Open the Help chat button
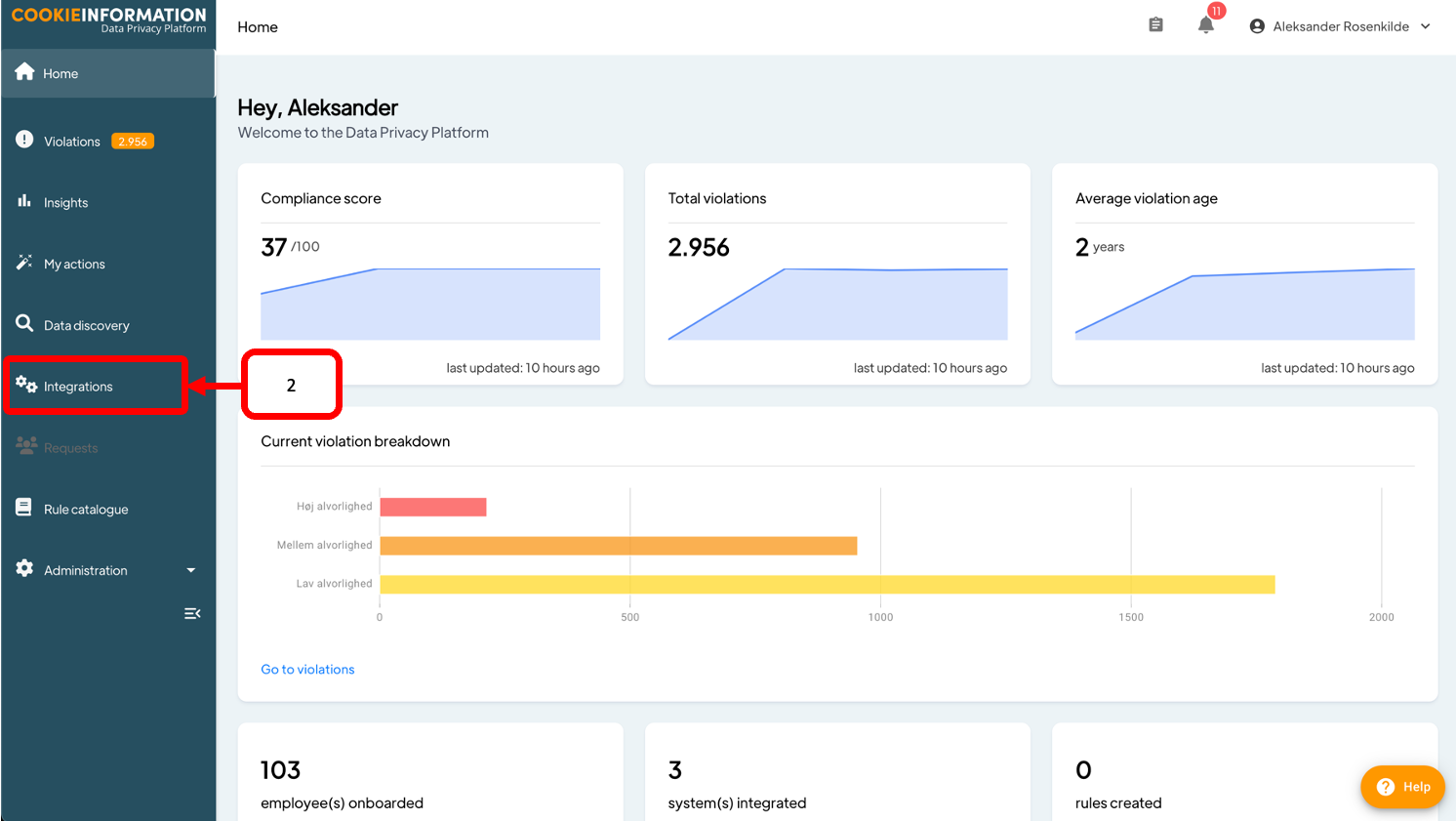 pos(1402,787)
